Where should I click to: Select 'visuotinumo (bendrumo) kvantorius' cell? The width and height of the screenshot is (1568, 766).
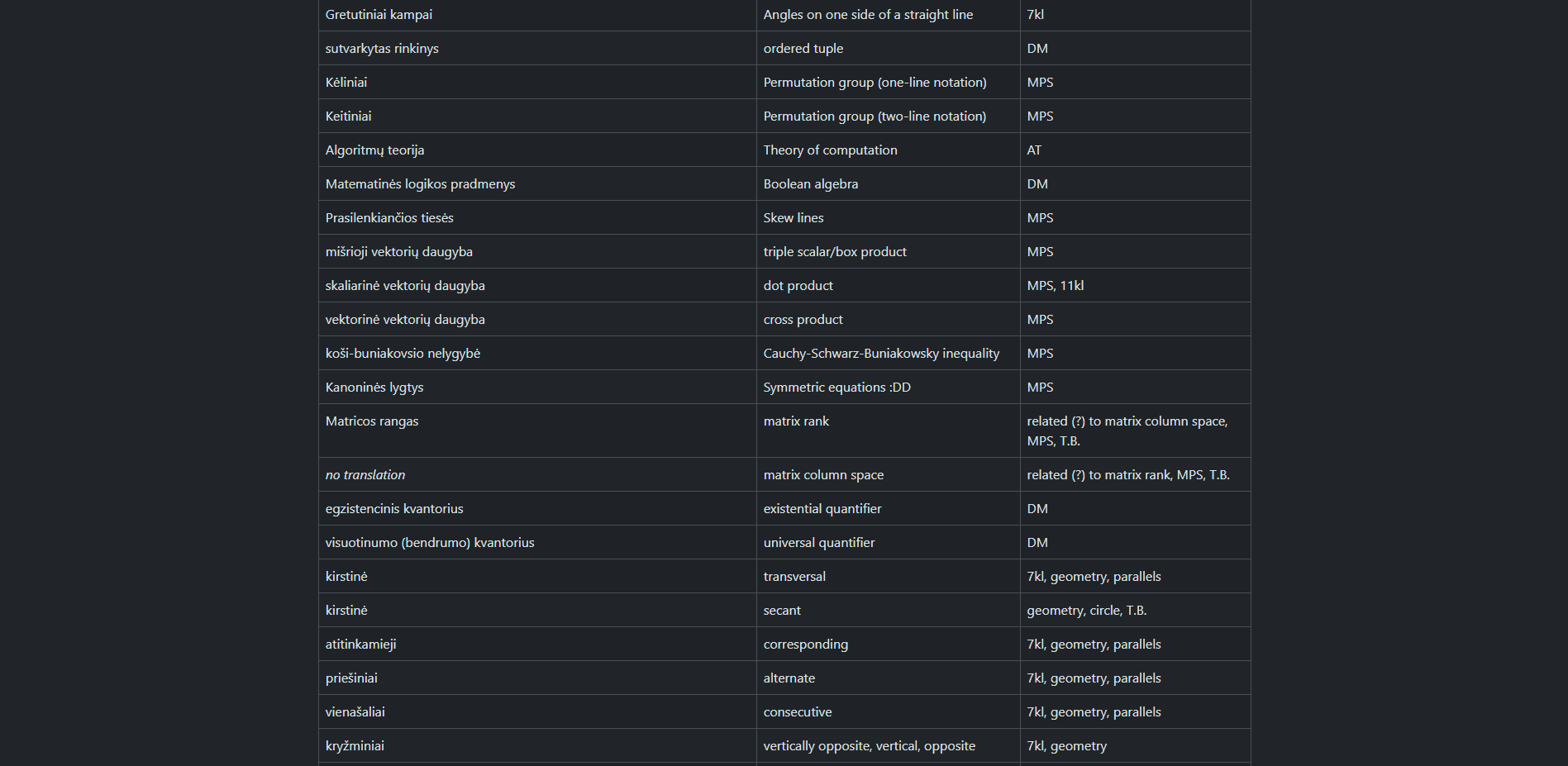point(430,543)
